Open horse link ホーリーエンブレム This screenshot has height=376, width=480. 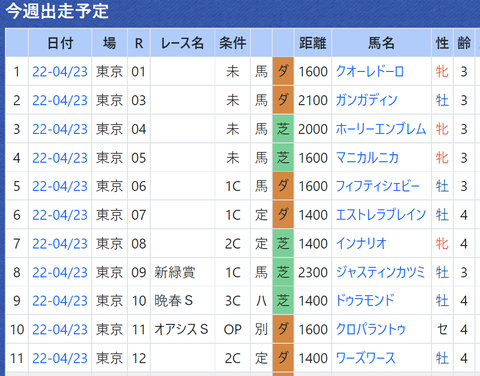coord(381,129)
